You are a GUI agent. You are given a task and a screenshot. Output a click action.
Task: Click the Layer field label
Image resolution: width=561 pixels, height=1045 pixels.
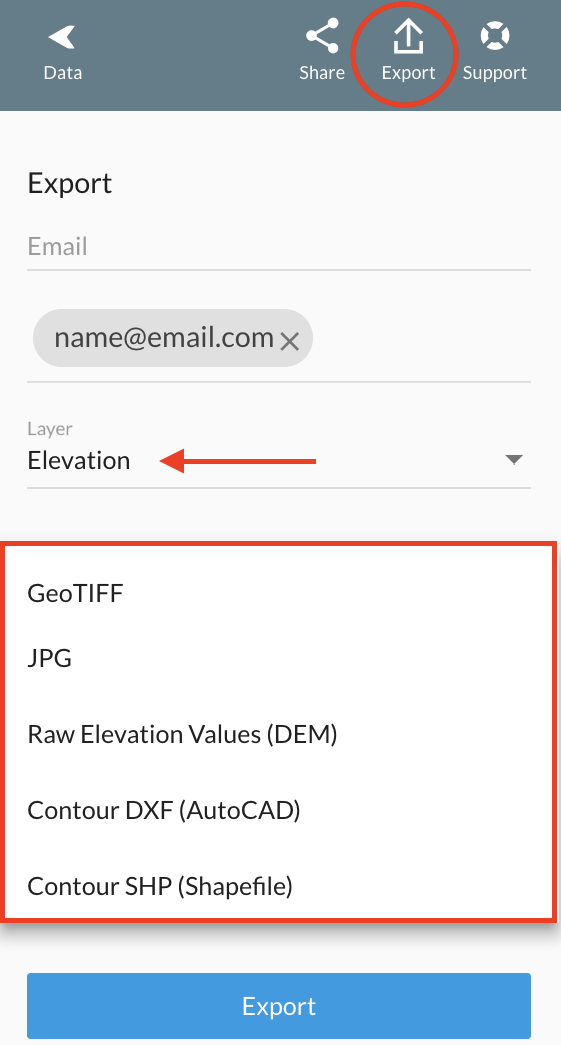[x=50, y=429]
